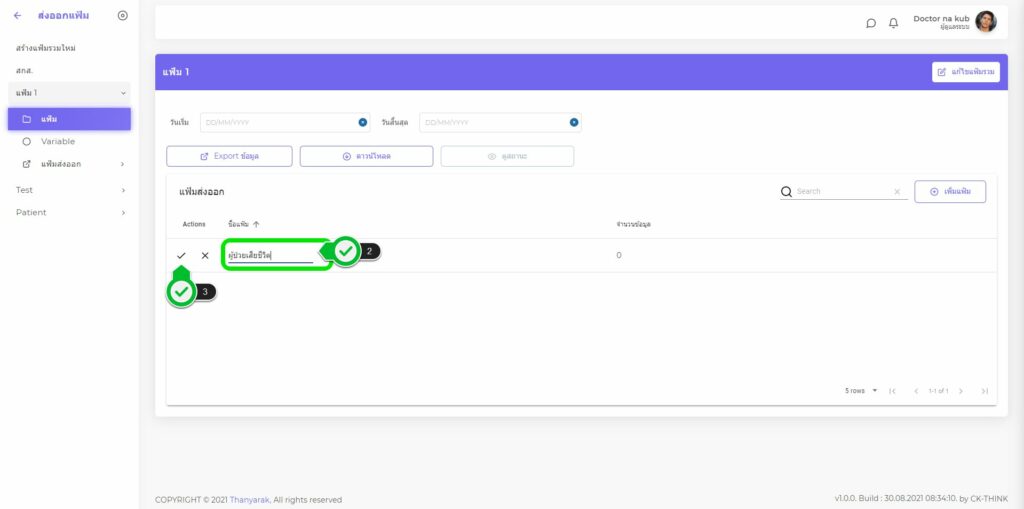
Task: Click the Thanyarak footer link
Action: (249, 500)
